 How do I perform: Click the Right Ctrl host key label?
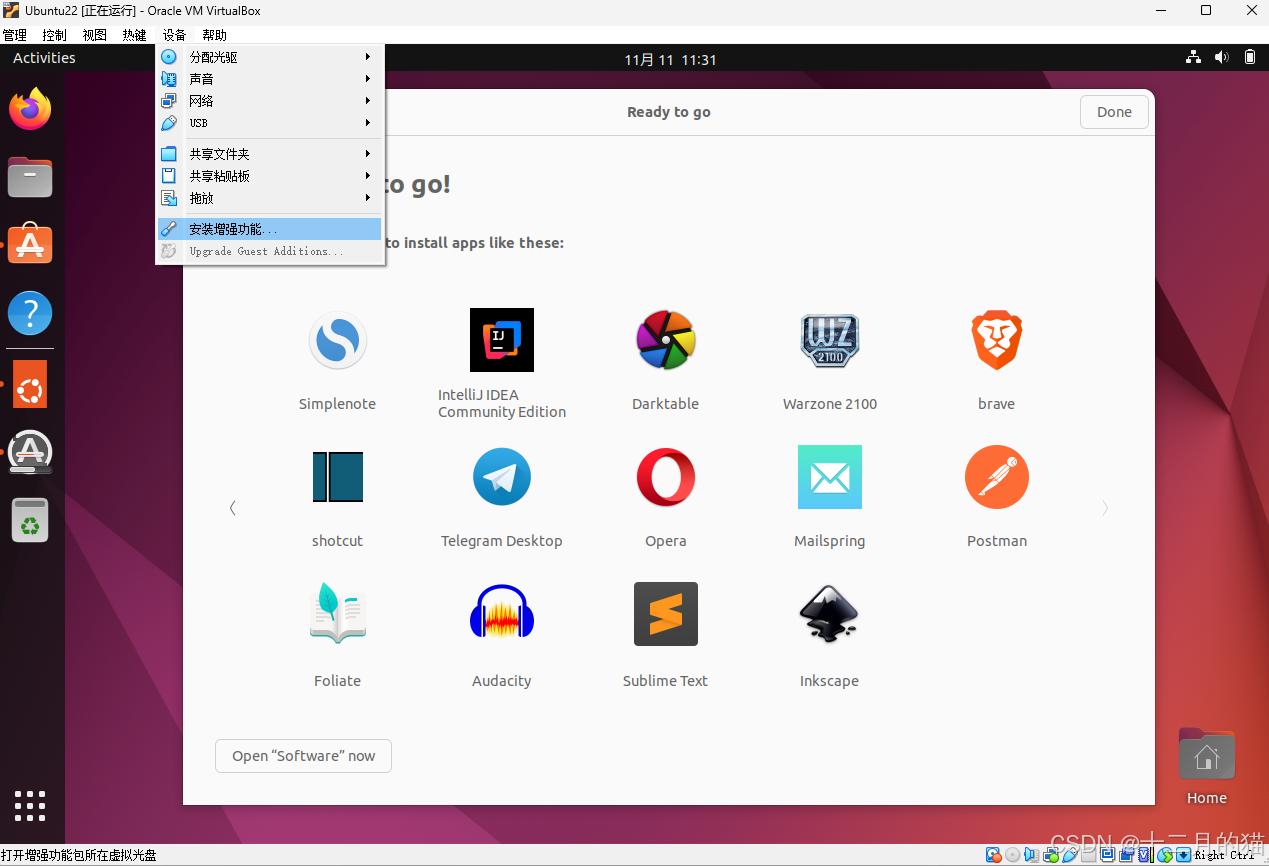pos(1224,855)
